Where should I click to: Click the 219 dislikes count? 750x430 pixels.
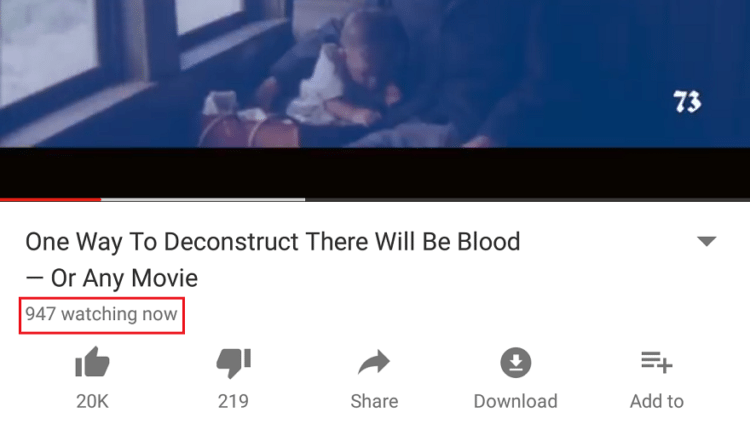233,401
